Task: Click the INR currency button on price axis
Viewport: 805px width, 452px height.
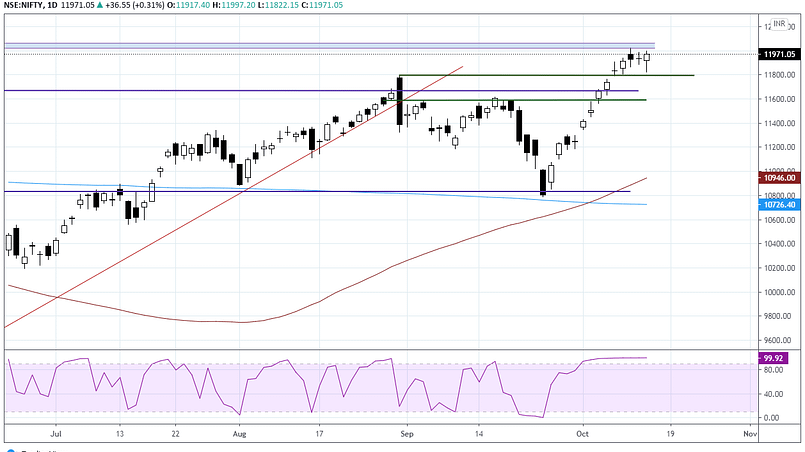Action: pos(779,24)
